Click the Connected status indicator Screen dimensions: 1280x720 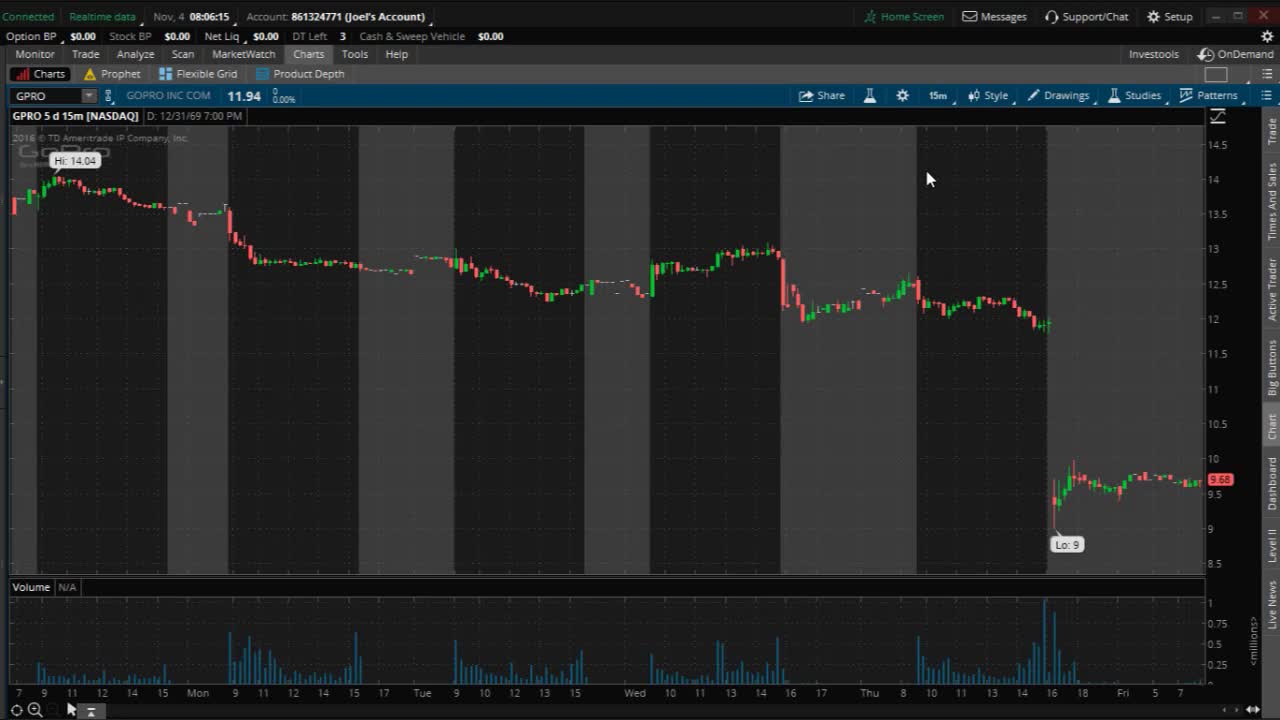(28, 16)
